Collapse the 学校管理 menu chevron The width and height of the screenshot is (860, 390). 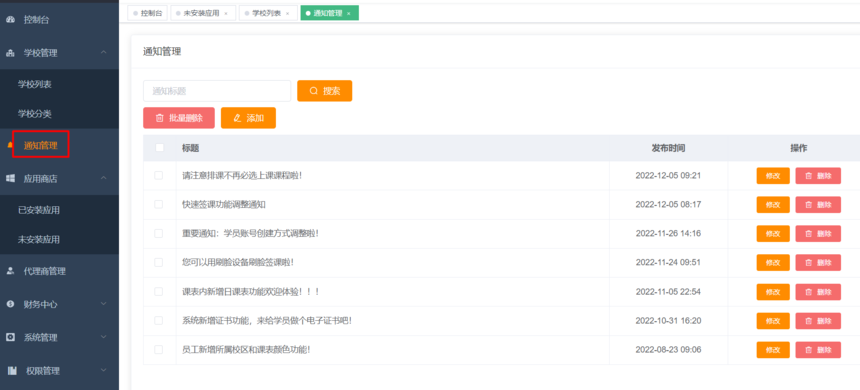104,53
